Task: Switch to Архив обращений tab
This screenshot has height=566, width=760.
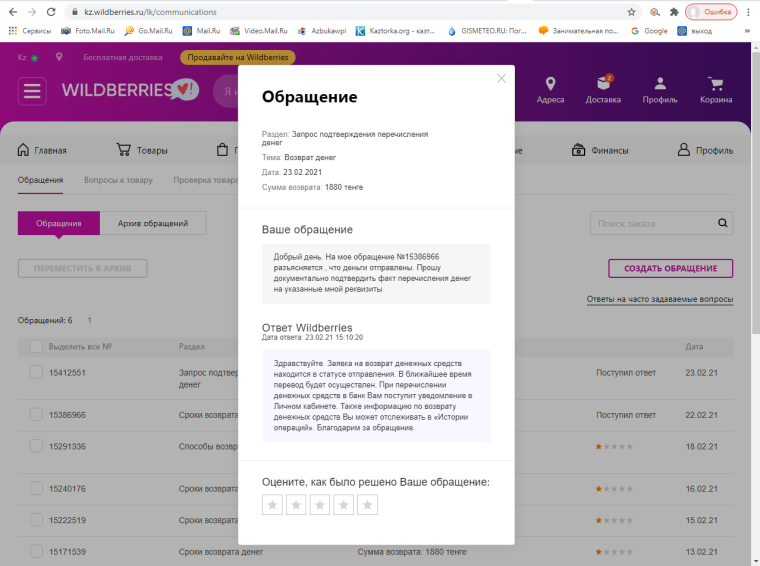Action: tap(153, 223)
